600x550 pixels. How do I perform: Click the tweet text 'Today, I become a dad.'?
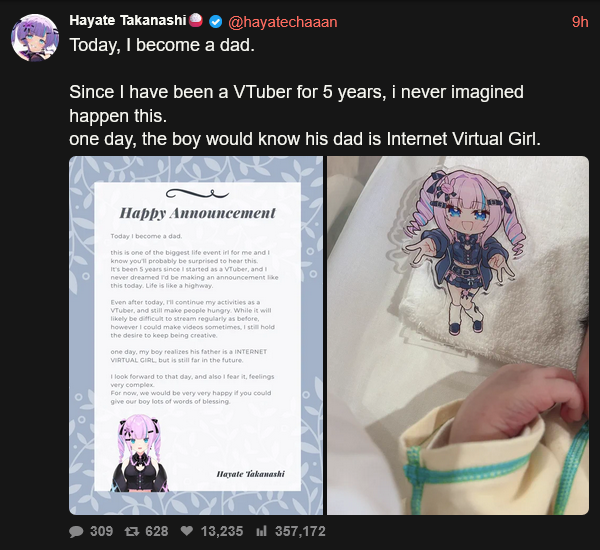pos(162,45)
